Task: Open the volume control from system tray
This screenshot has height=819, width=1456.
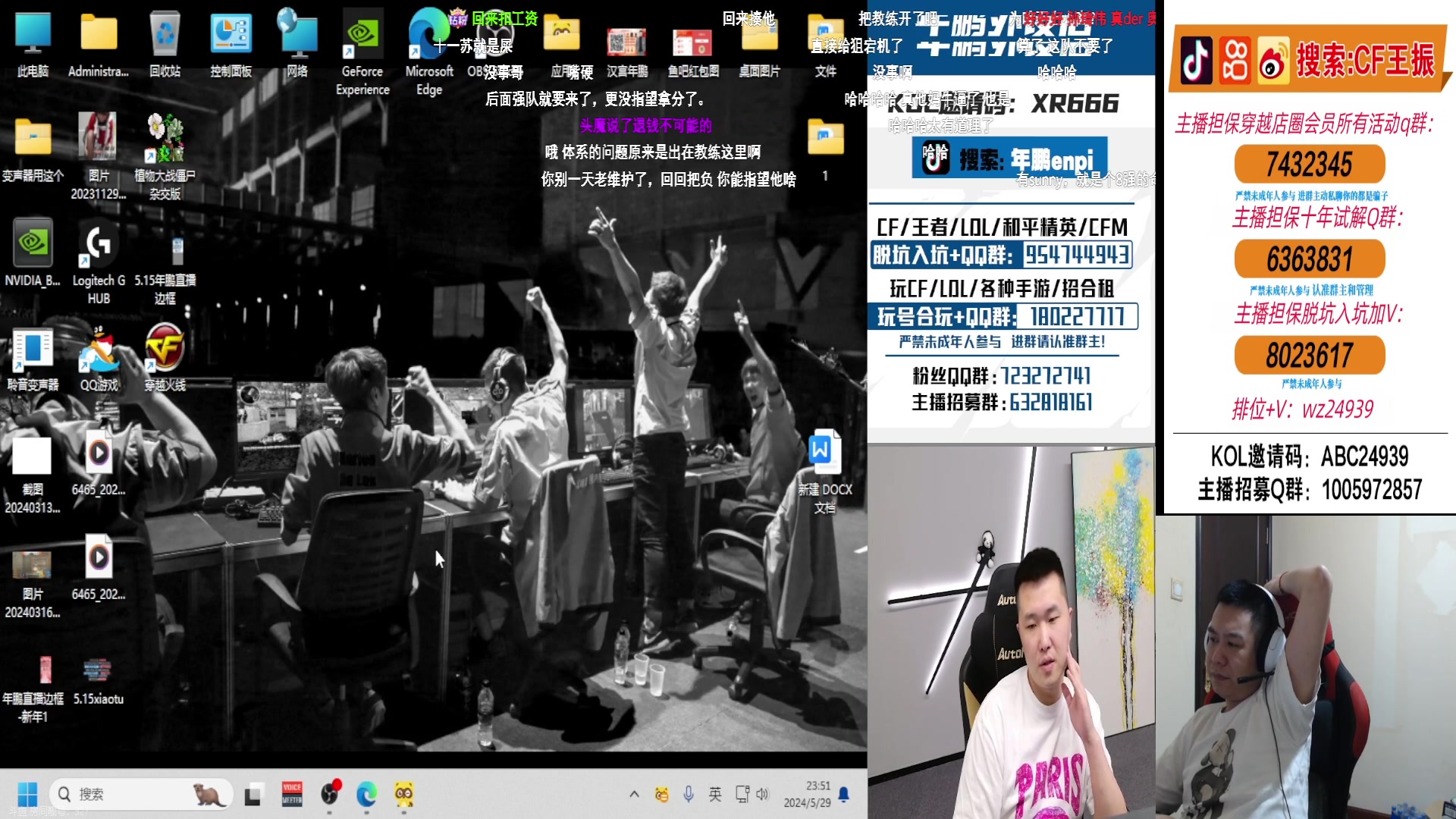Action: (x=763, y=794)
